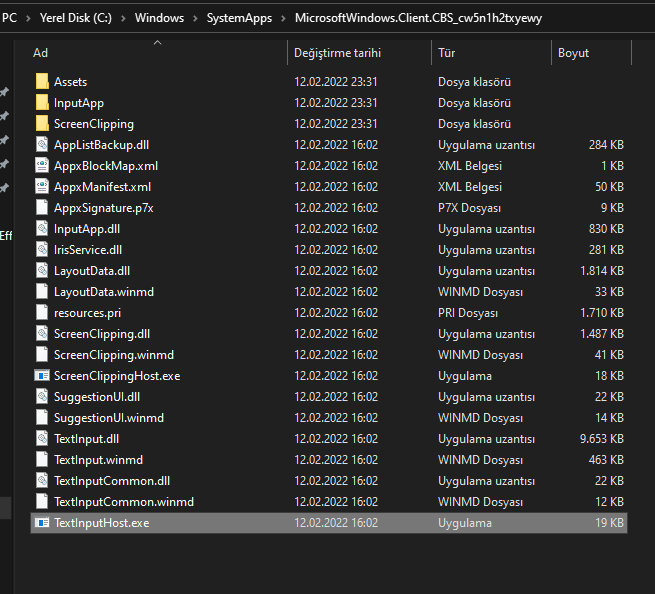Select the SuggestionUI.dll file name
Image resolution: width=655 pixels, height=594 pixels.
(97, 397)
